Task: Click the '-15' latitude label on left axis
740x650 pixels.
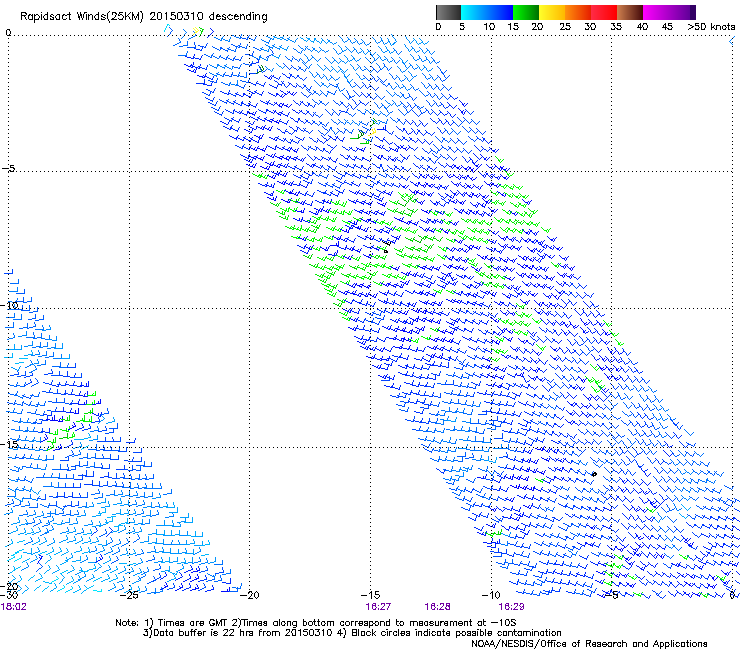Action: 9,444
